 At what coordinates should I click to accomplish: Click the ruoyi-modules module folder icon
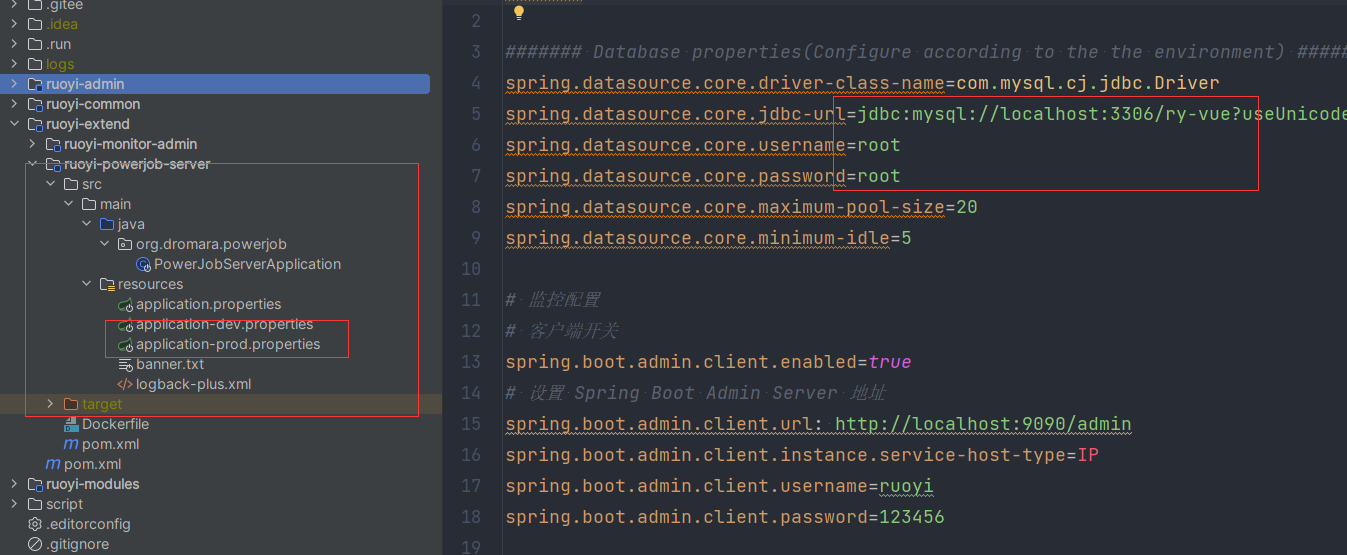coord(35,484)
